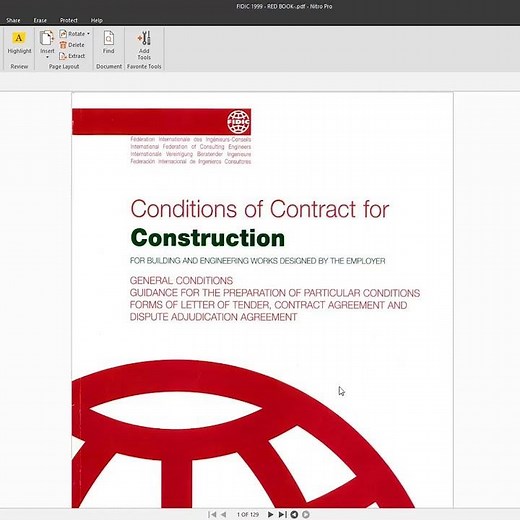The image size is (520, 520).
Task: Click the word Construction in the document
Action: (x=208, y=238)
